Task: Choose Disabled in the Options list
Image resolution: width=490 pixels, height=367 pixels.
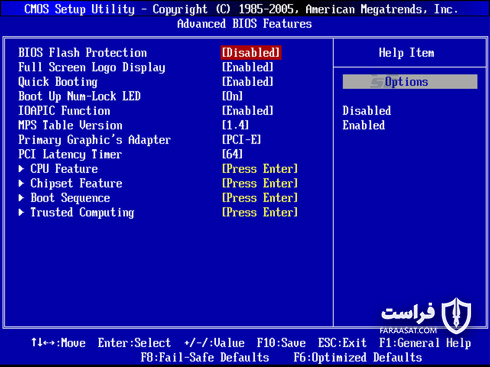Action: 367,111
